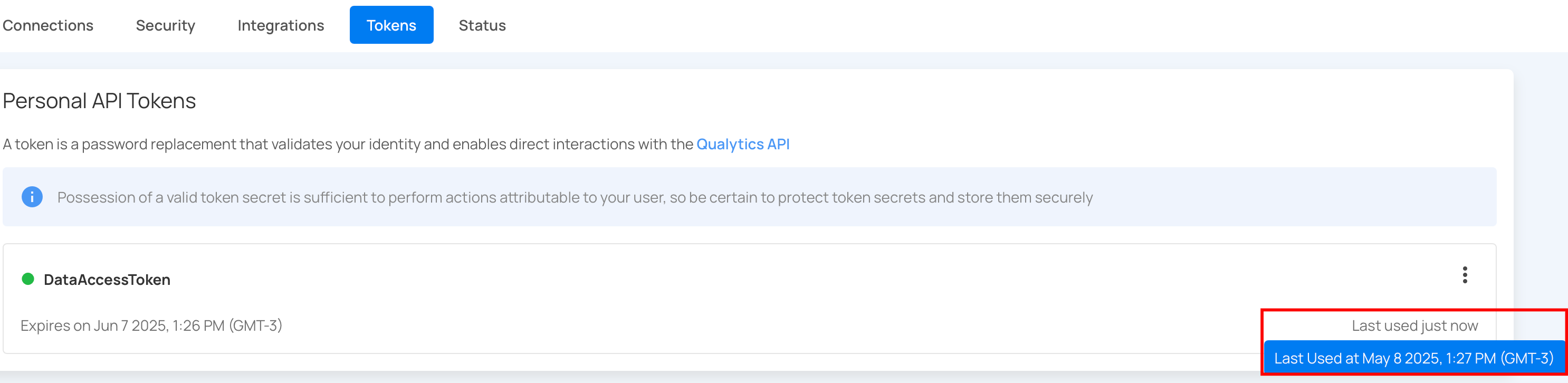Click the token secret security warning text
The height and width of the screenshot is (383, 1568).
click(575, 198)
